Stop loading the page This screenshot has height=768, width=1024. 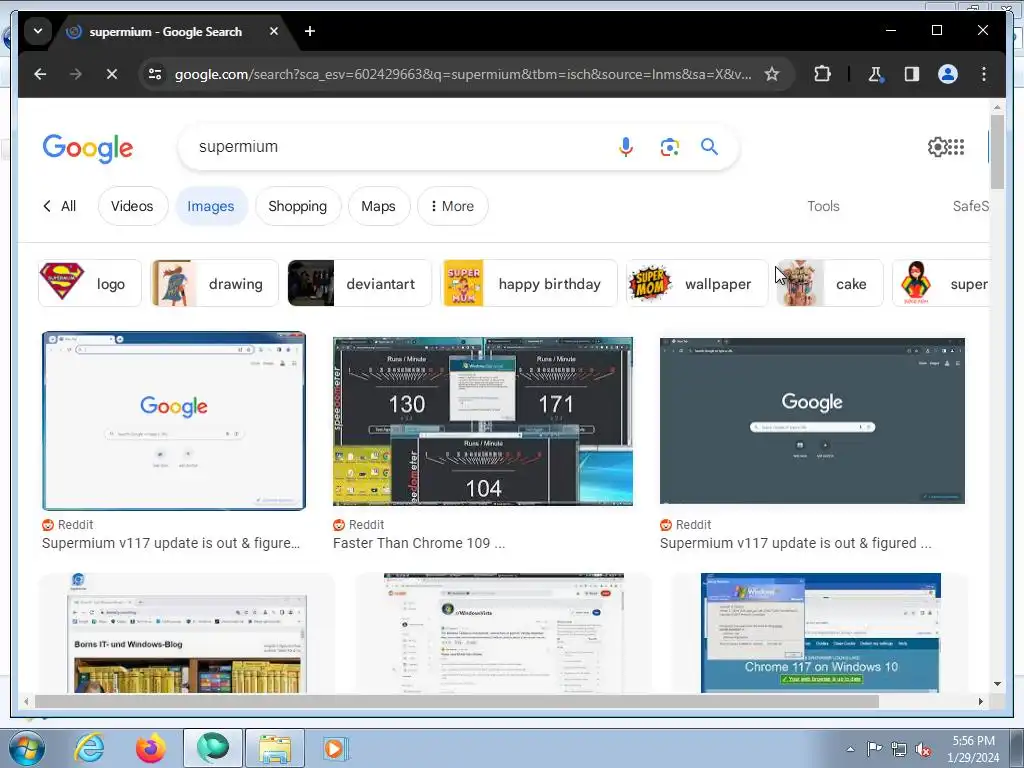pos(112,74)
